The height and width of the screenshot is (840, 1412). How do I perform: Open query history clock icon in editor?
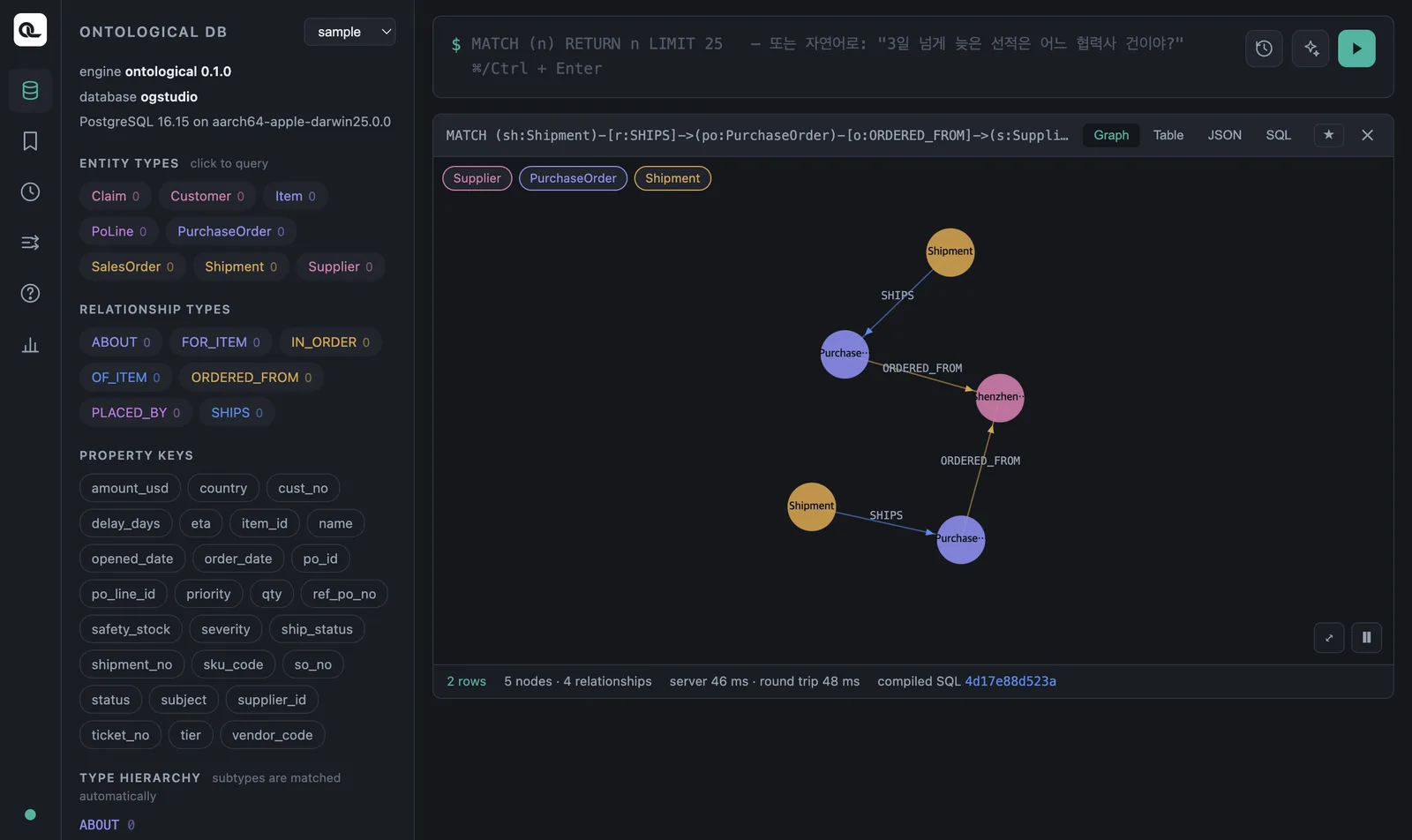point(1264,49)
